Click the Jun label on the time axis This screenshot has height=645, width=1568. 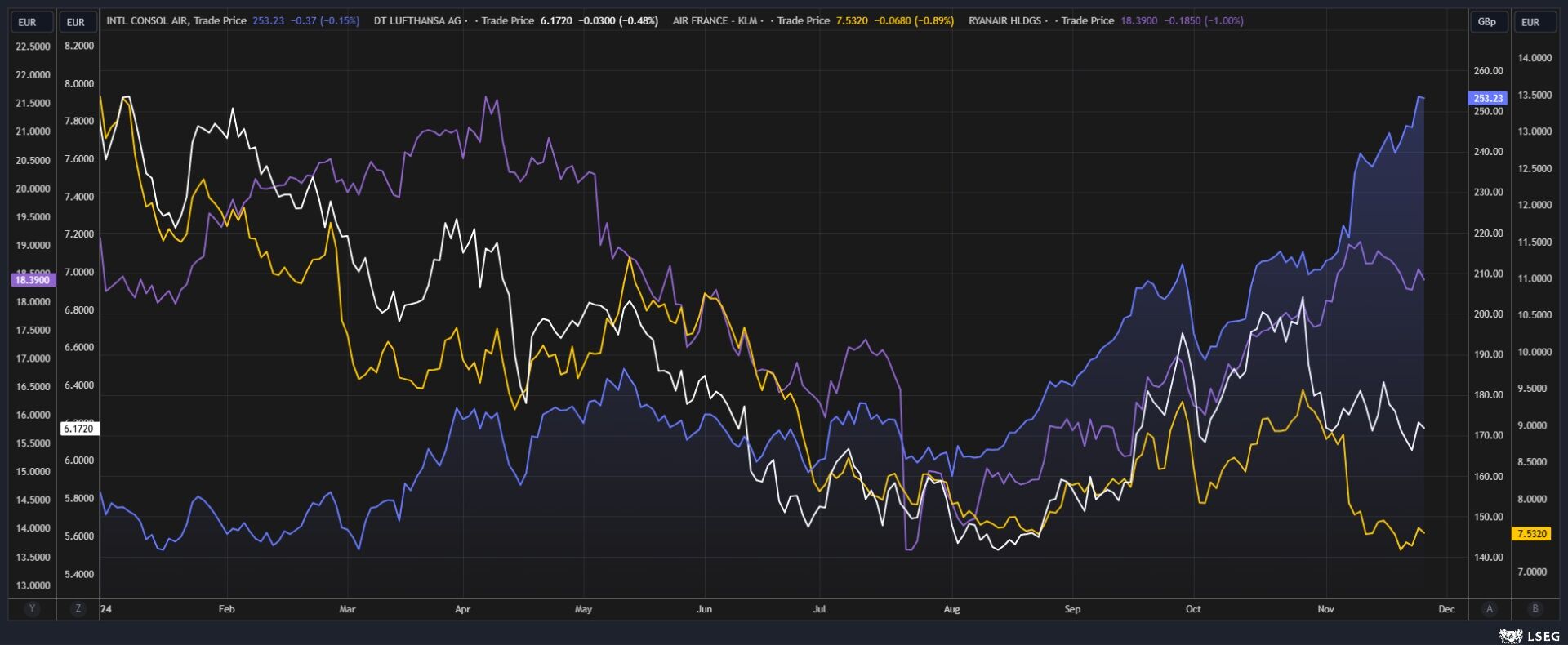704,609
